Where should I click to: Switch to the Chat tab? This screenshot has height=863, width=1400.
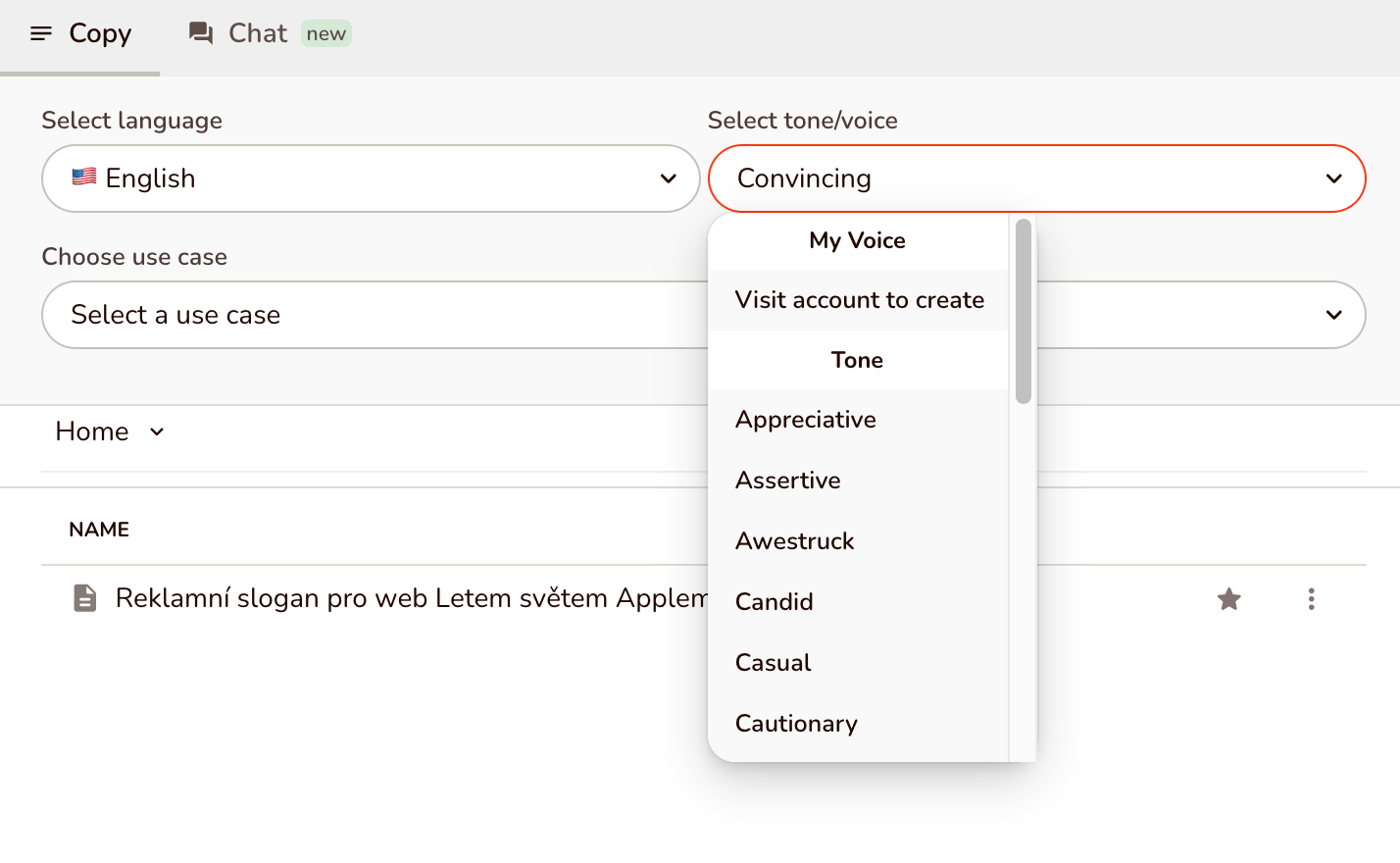[258, 33]
